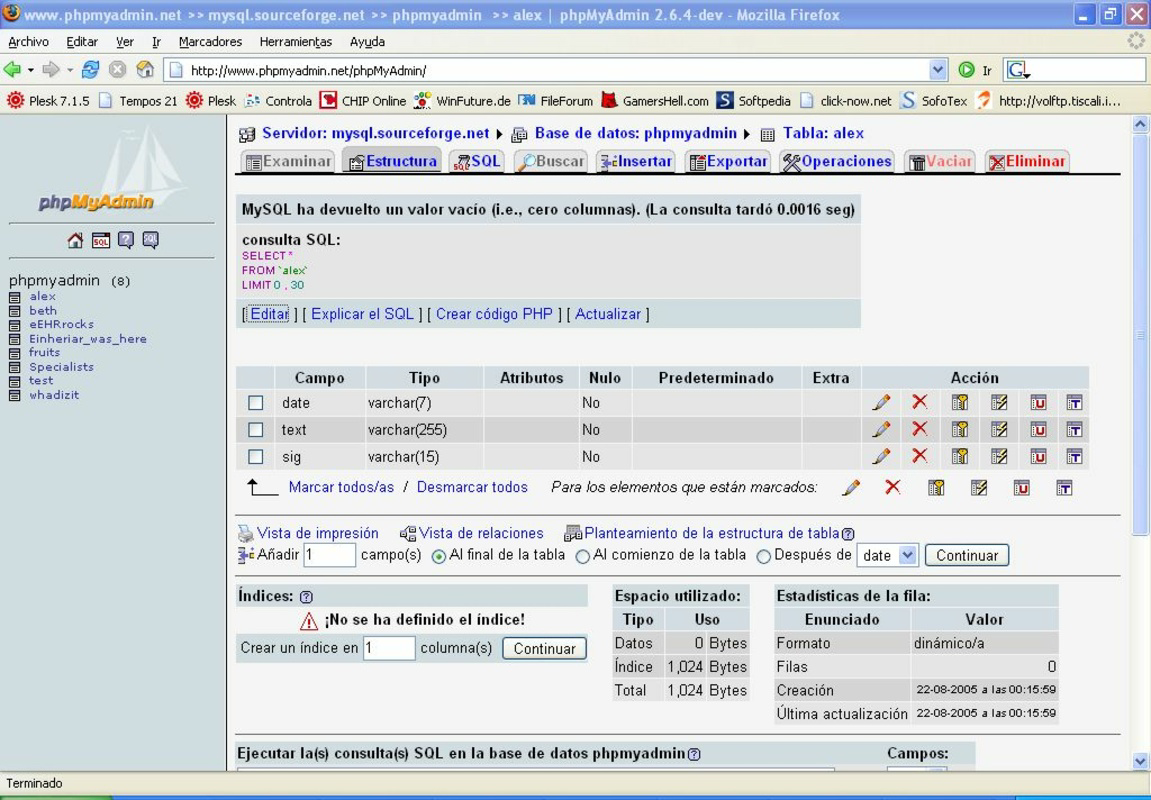Open the back button history dropdown arrow
Viewport: 1151px width, 800px height.
[31, 70]
